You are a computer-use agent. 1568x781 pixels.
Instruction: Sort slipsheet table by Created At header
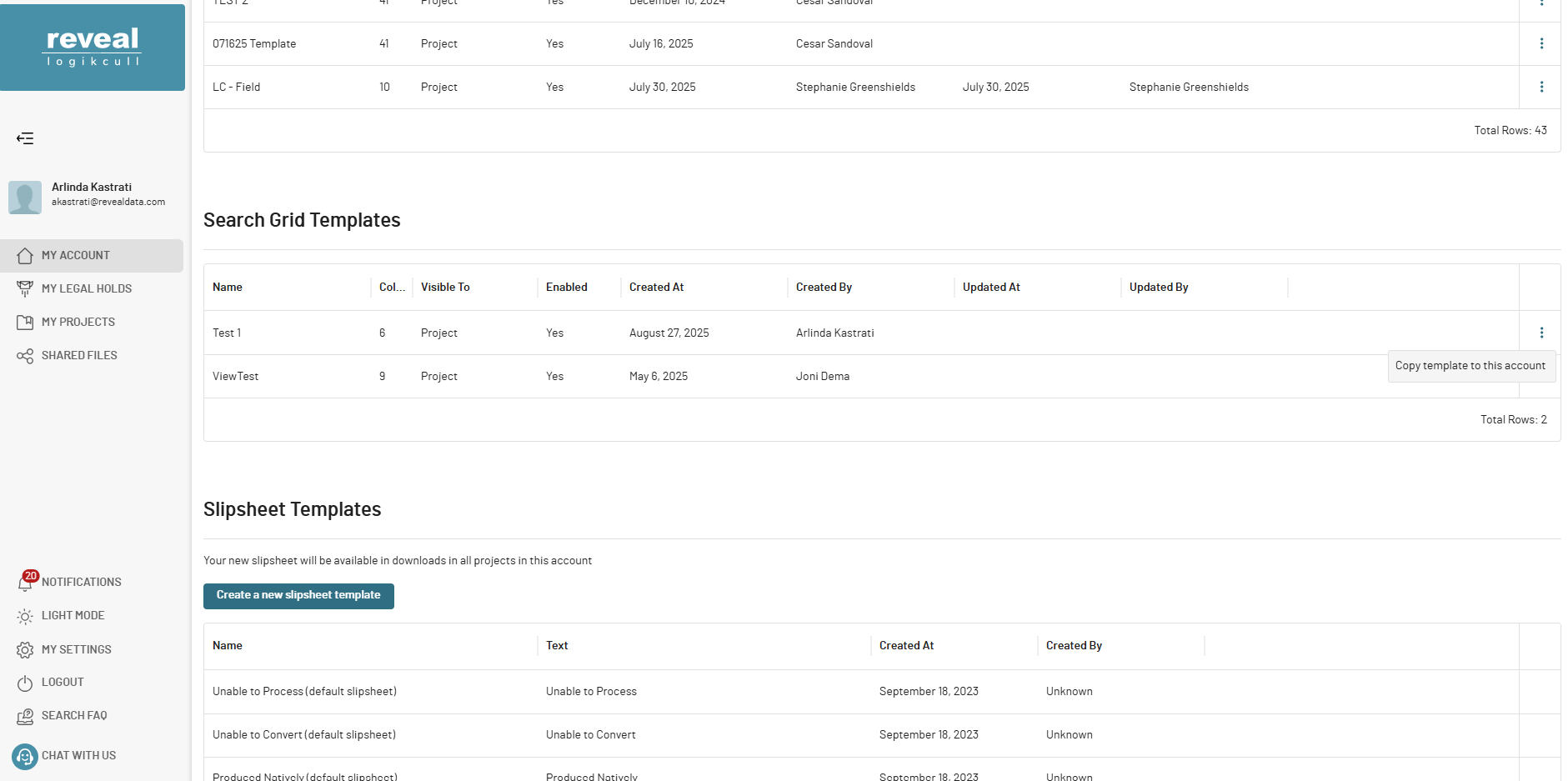[x=906, y=646]
